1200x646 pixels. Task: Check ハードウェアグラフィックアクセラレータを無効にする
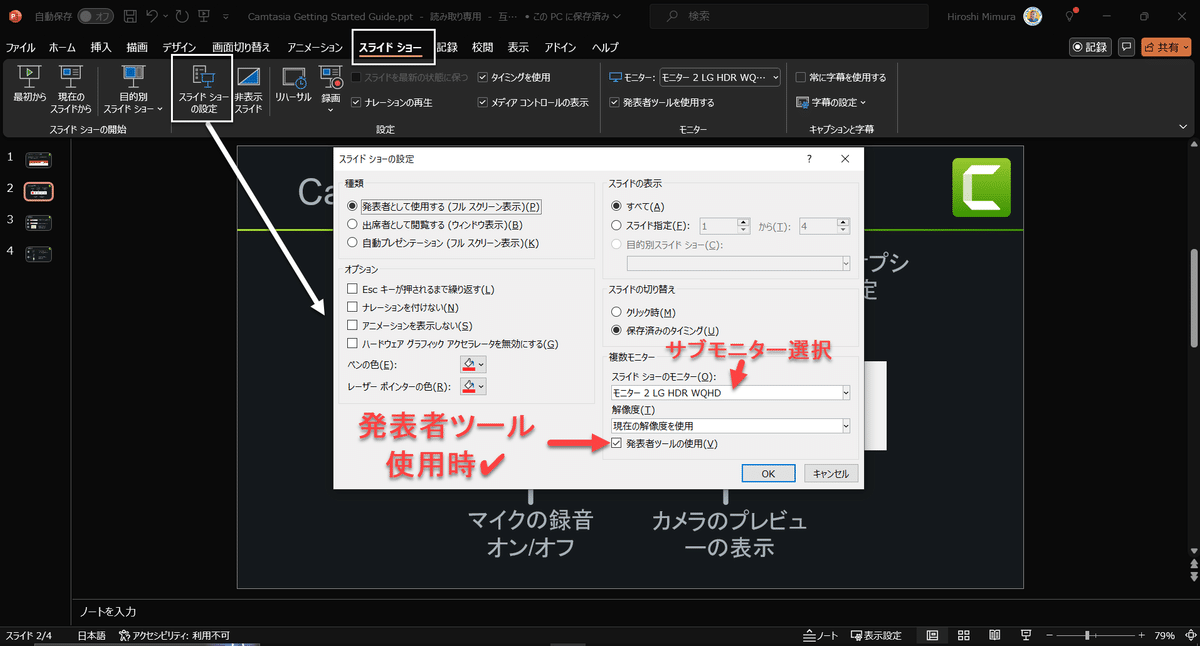[352, 344]
